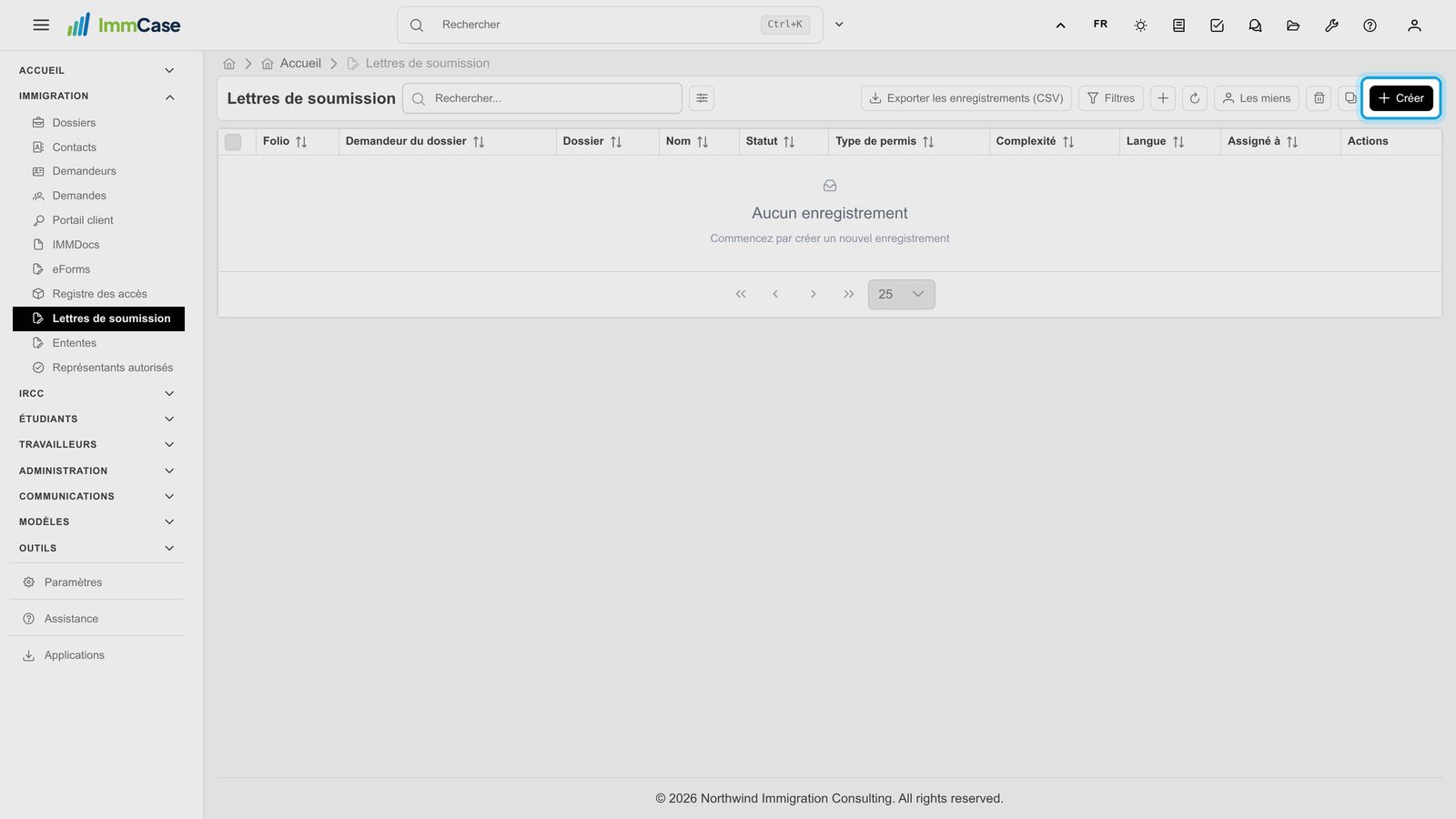1456x819 pixels.
Task: Toggle light/dark theme sun icon
Action: point(1140,25)
